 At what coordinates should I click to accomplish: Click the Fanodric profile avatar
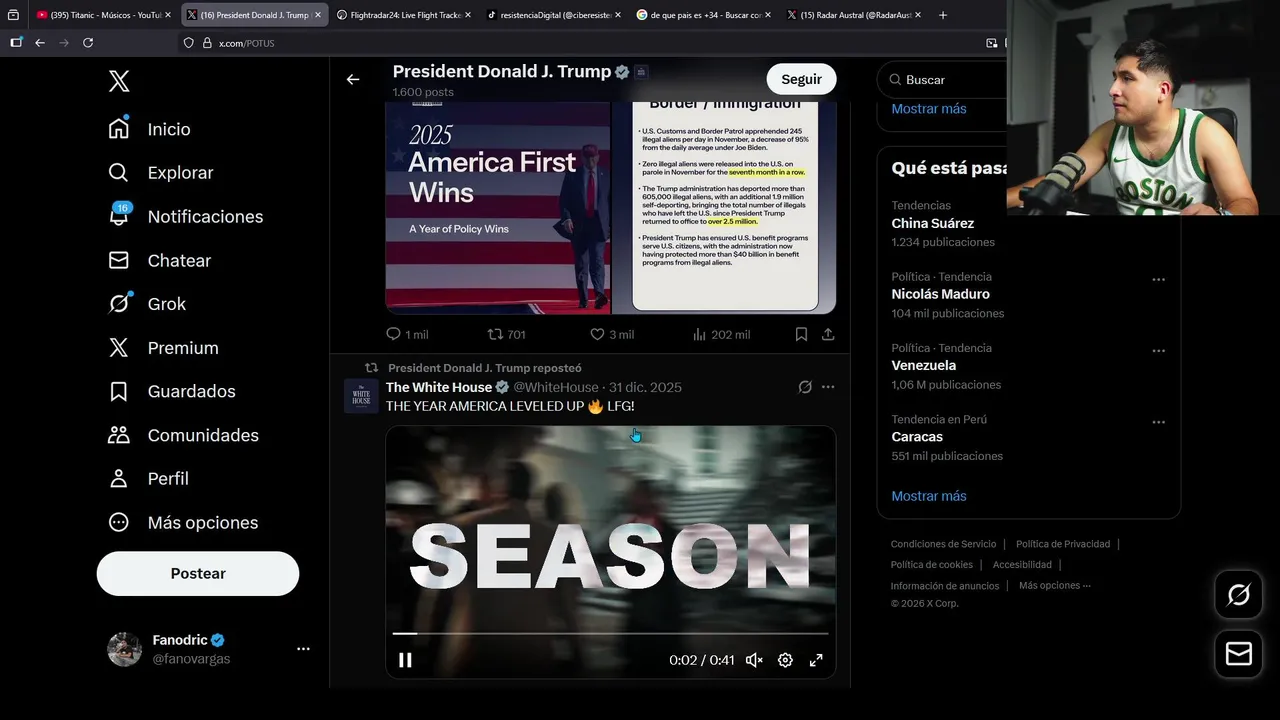125,649
